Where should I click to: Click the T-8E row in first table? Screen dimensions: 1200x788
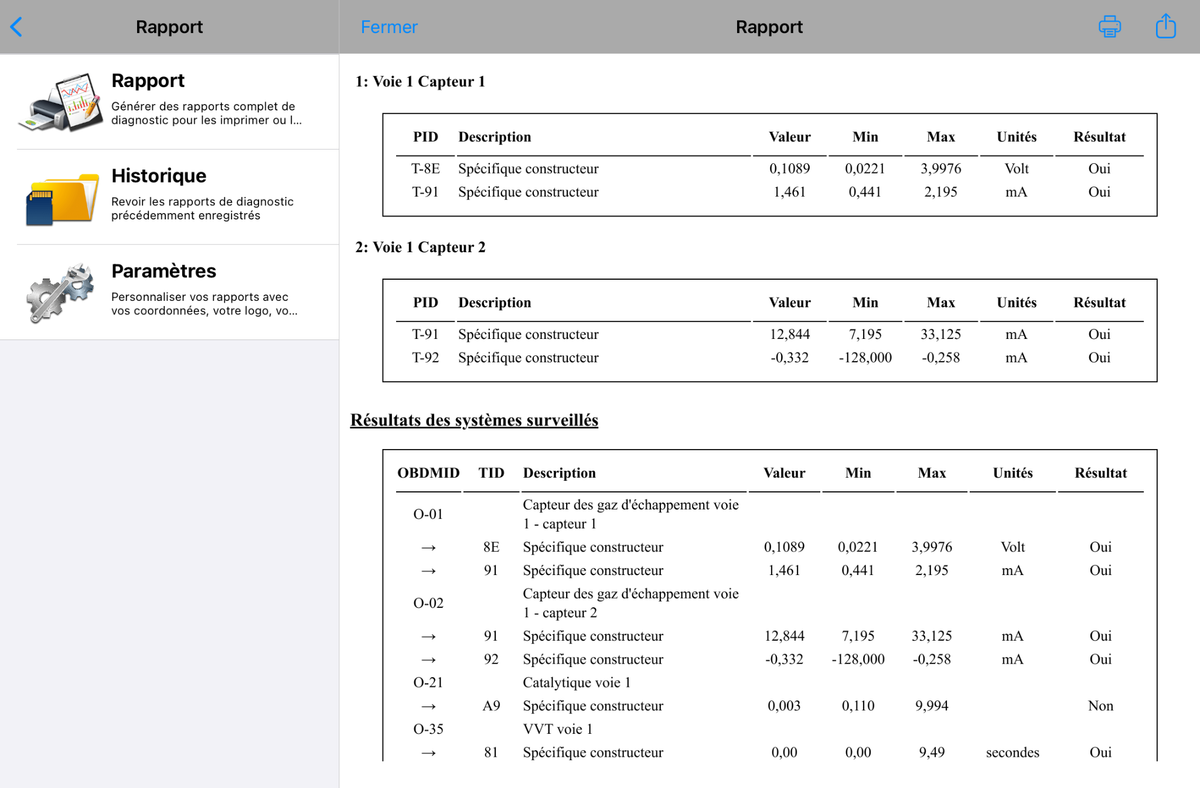point(769,168)
